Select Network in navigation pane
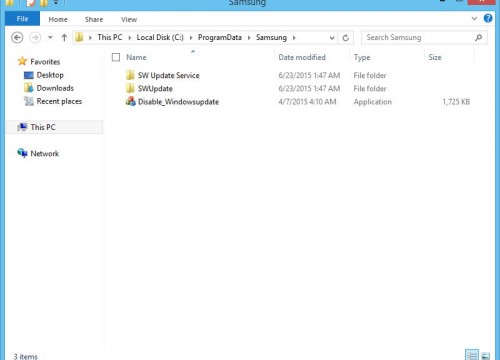This screenshot has width=500, height=360. coord(45,154)
